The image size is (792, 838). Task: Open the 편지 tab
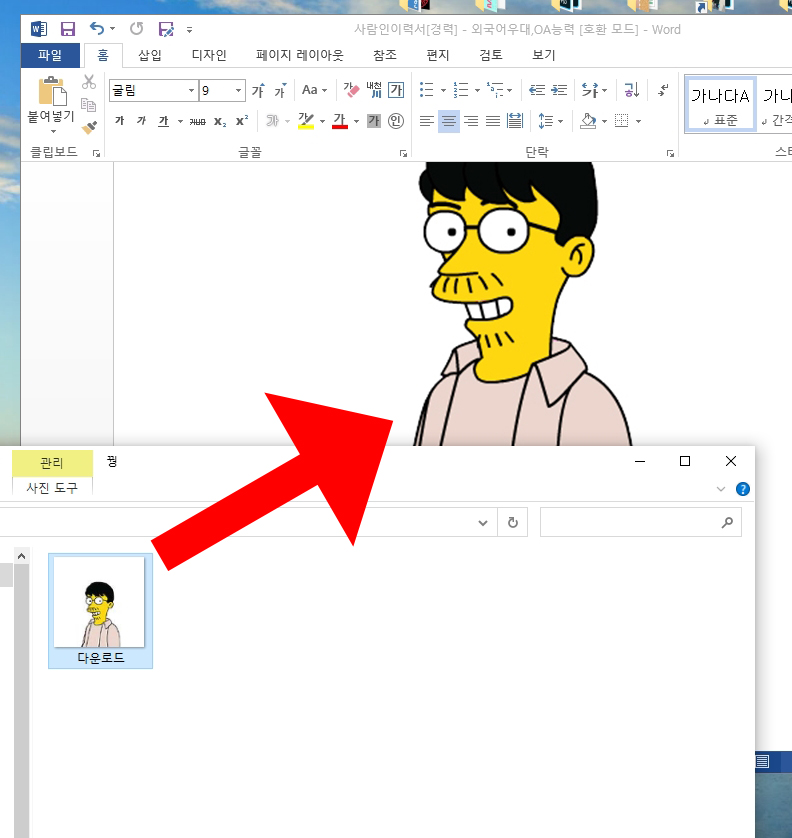pos(438,55)
